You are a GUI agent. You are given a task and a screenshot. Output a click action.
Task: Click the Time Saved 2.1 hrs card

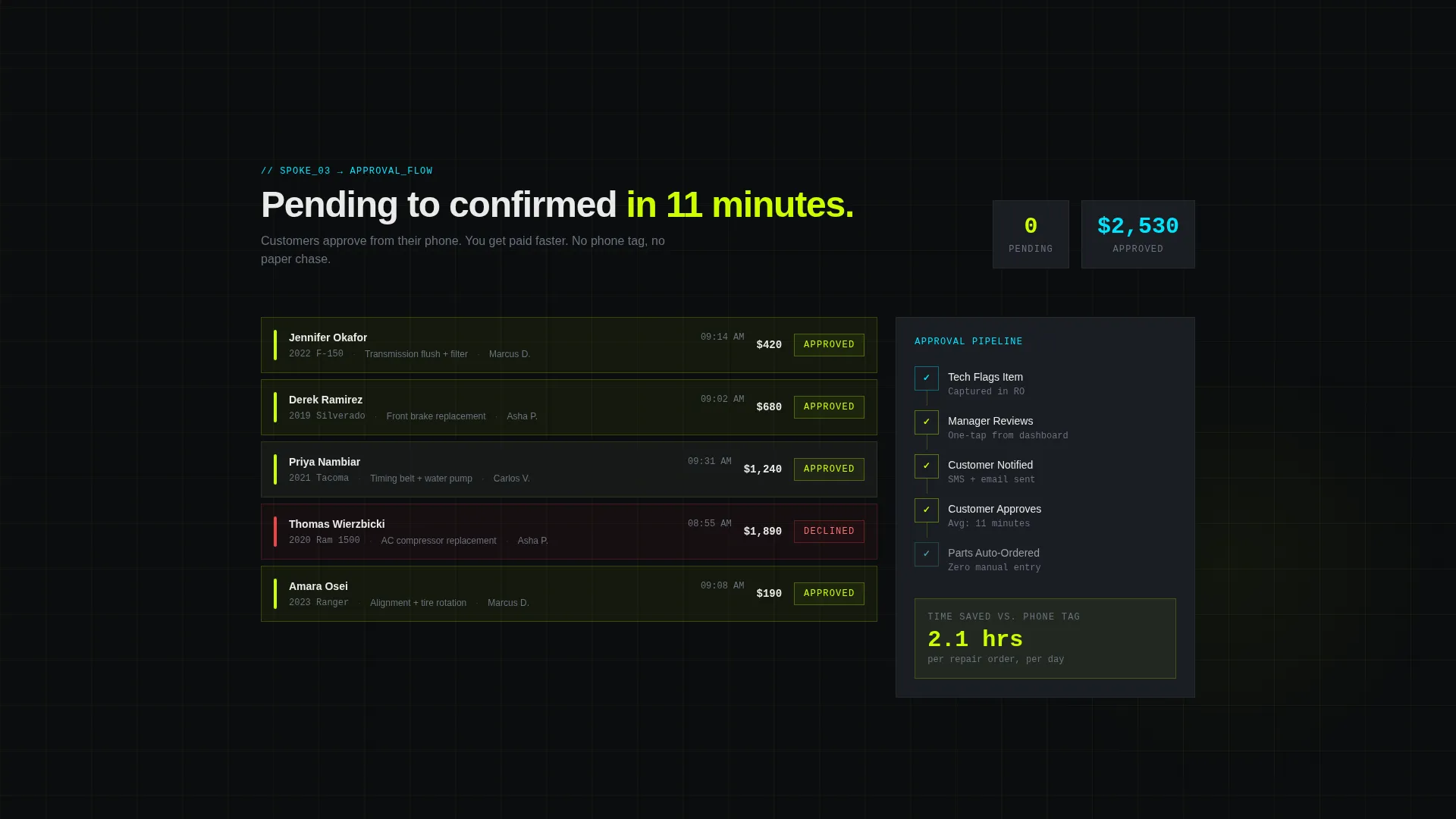[1045, 639]
